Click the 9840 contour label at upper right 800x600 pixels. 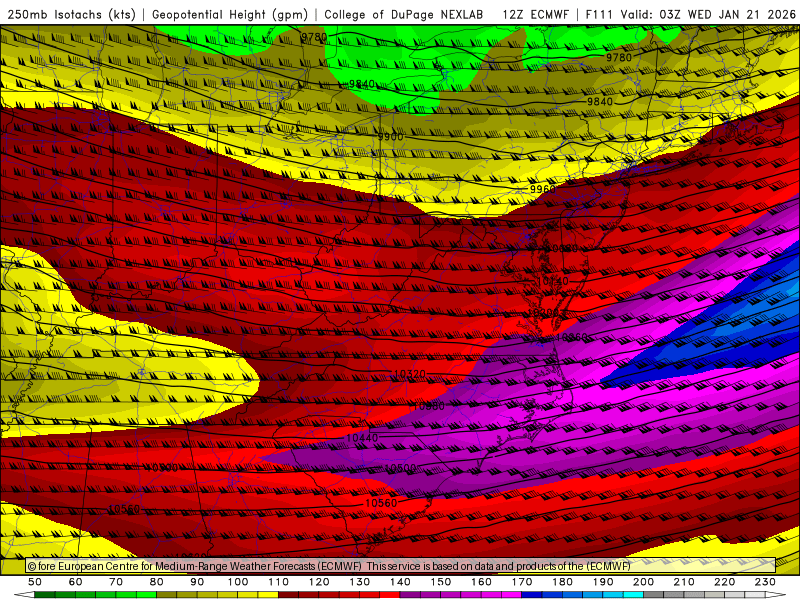599,102
